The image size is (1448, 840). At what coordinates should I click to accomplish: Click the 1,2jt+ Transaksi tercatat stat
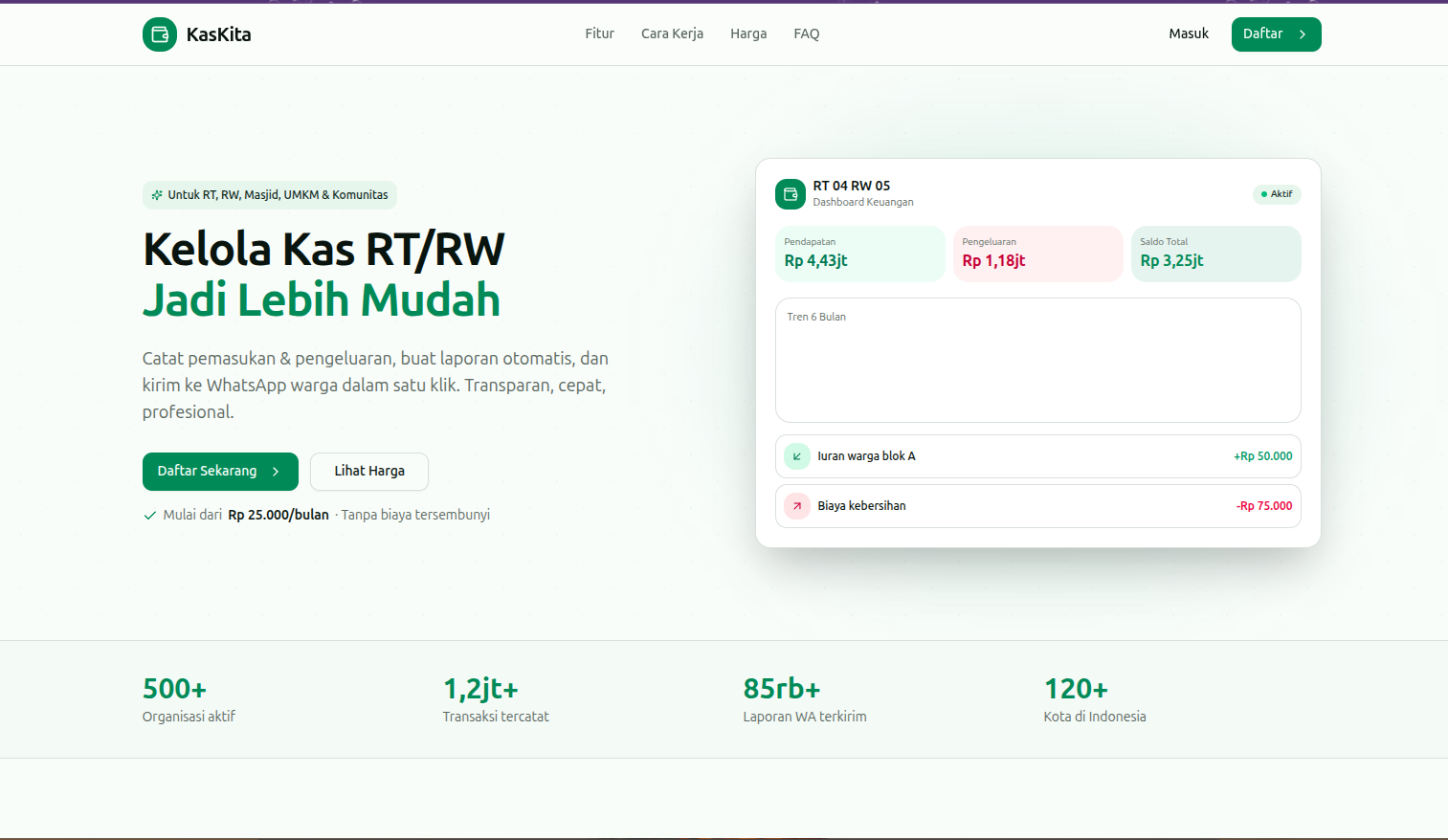[x=496, y=700]
